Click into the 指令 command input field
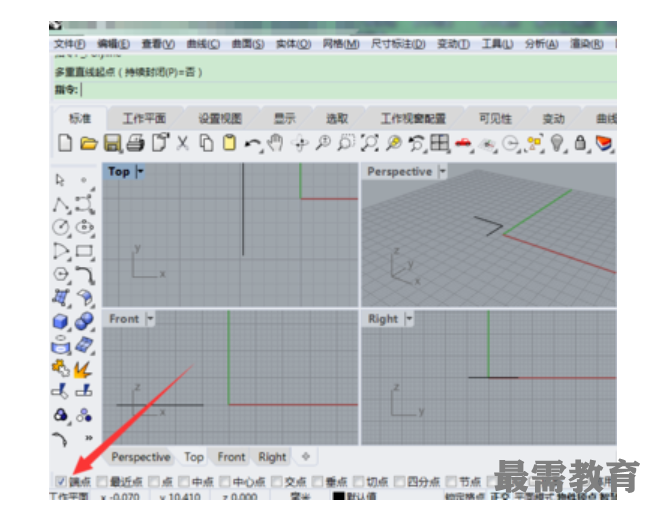The image size is (646, 516). point(346,89)
